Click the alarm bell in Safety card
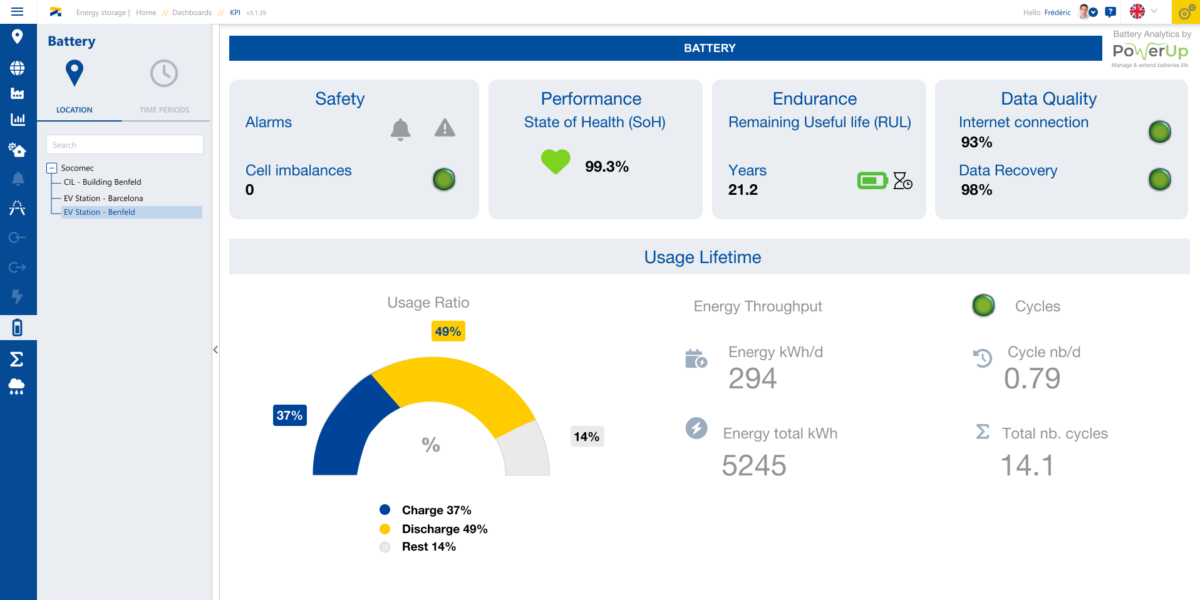Image resolution: width=1200 pixels, height=600 pixels. click(x=400, y=128)
